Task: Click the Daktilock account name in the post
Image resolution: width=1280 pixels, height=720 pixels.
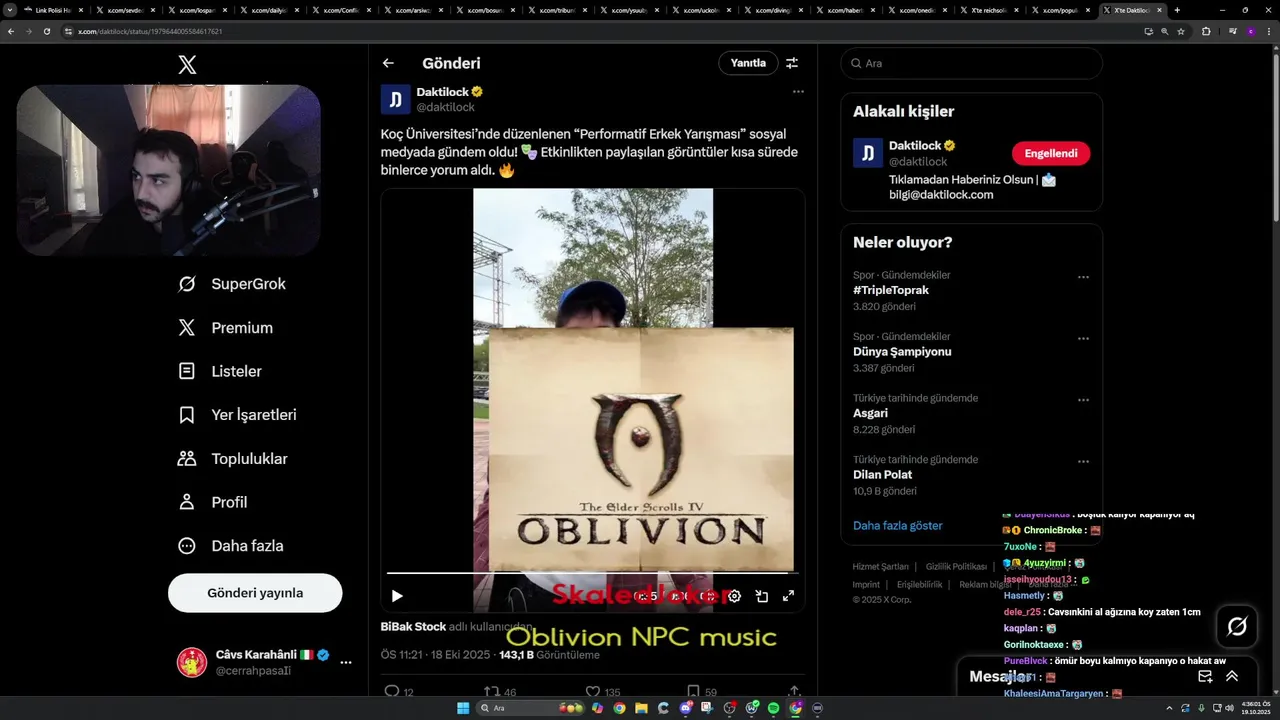Action: coord(443,91)
